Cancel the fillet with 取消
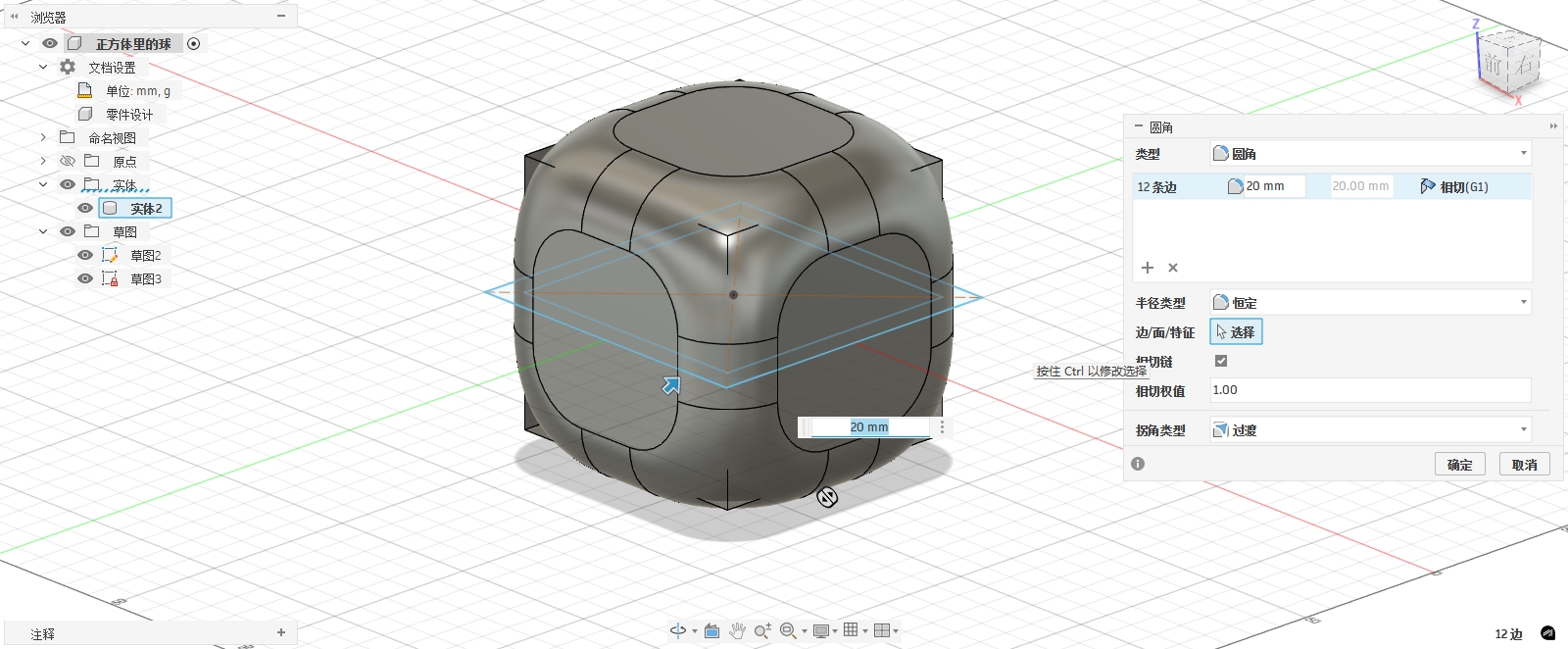Viewport: 1568px width, 649px height. tap(1525, 464)
